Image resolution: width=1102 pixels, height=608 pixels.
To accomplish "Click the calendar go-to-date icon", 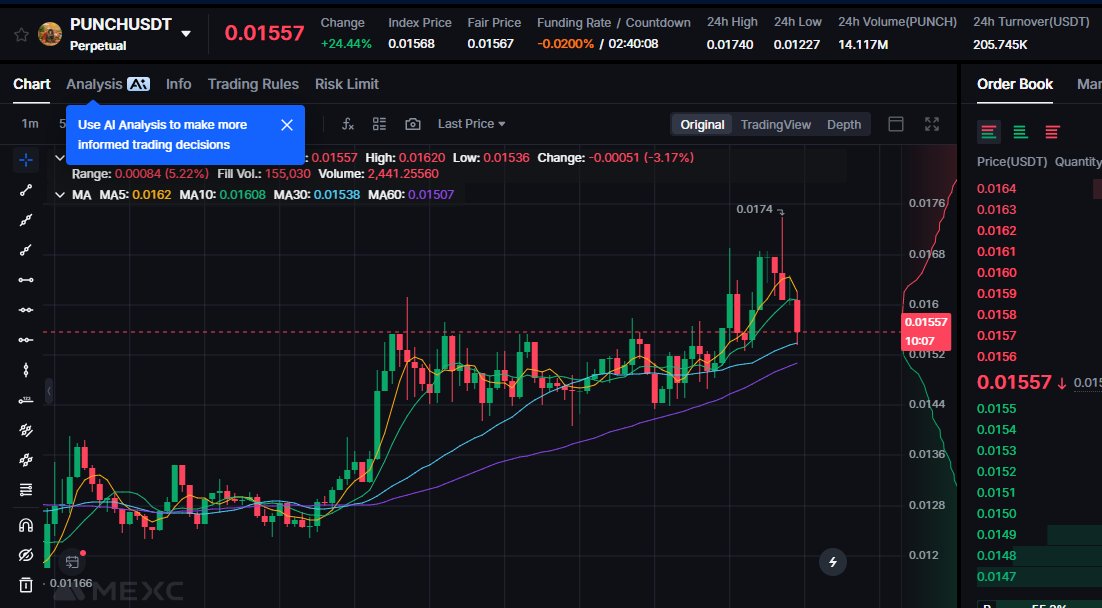I will (72, 562).
